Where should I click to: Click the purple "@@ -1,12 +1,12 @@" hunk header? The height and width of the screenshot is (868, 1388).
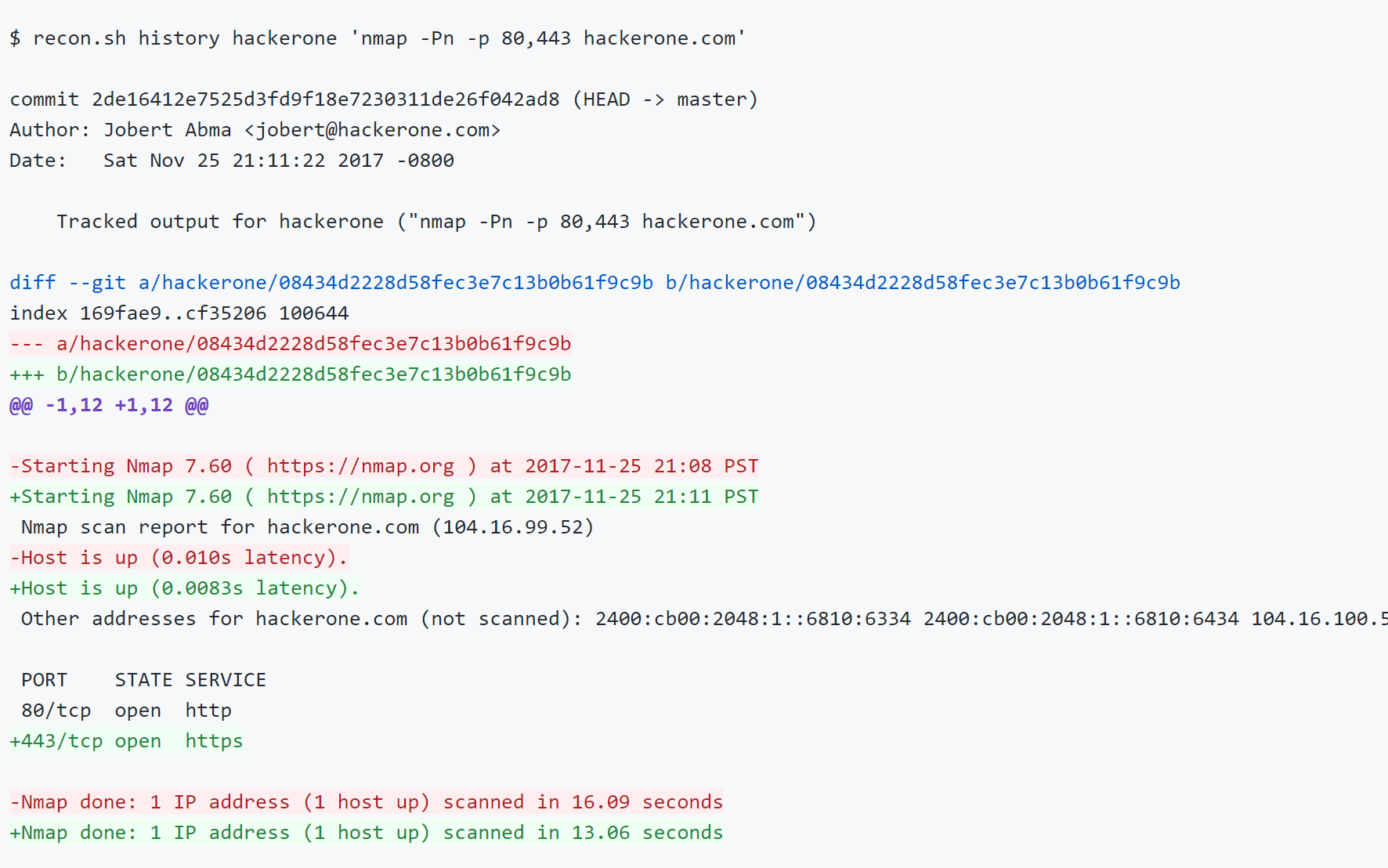coord(109,405)
